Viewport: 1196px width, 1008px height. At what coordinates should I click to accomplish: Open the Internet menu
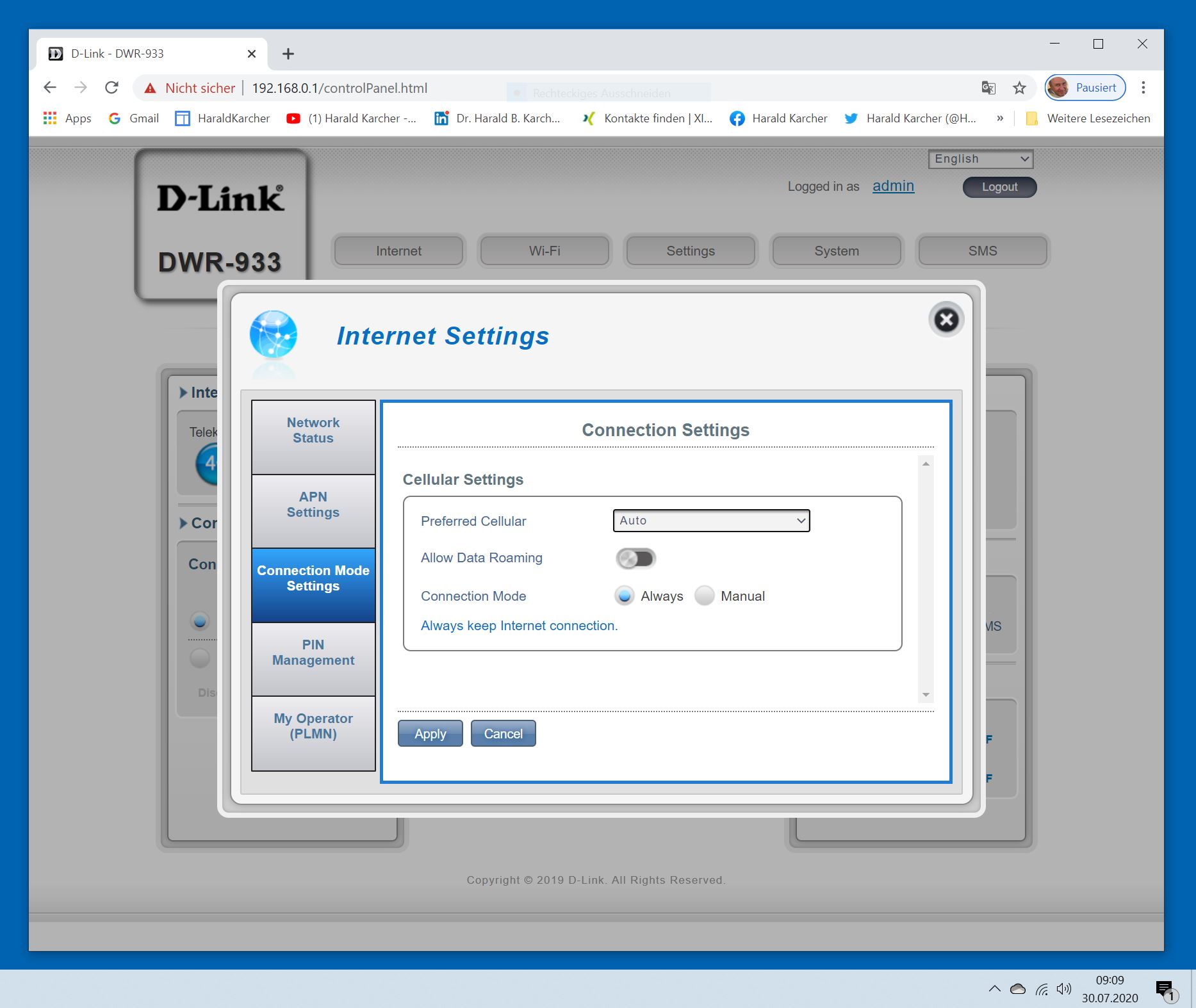click(x=398, y=251)
